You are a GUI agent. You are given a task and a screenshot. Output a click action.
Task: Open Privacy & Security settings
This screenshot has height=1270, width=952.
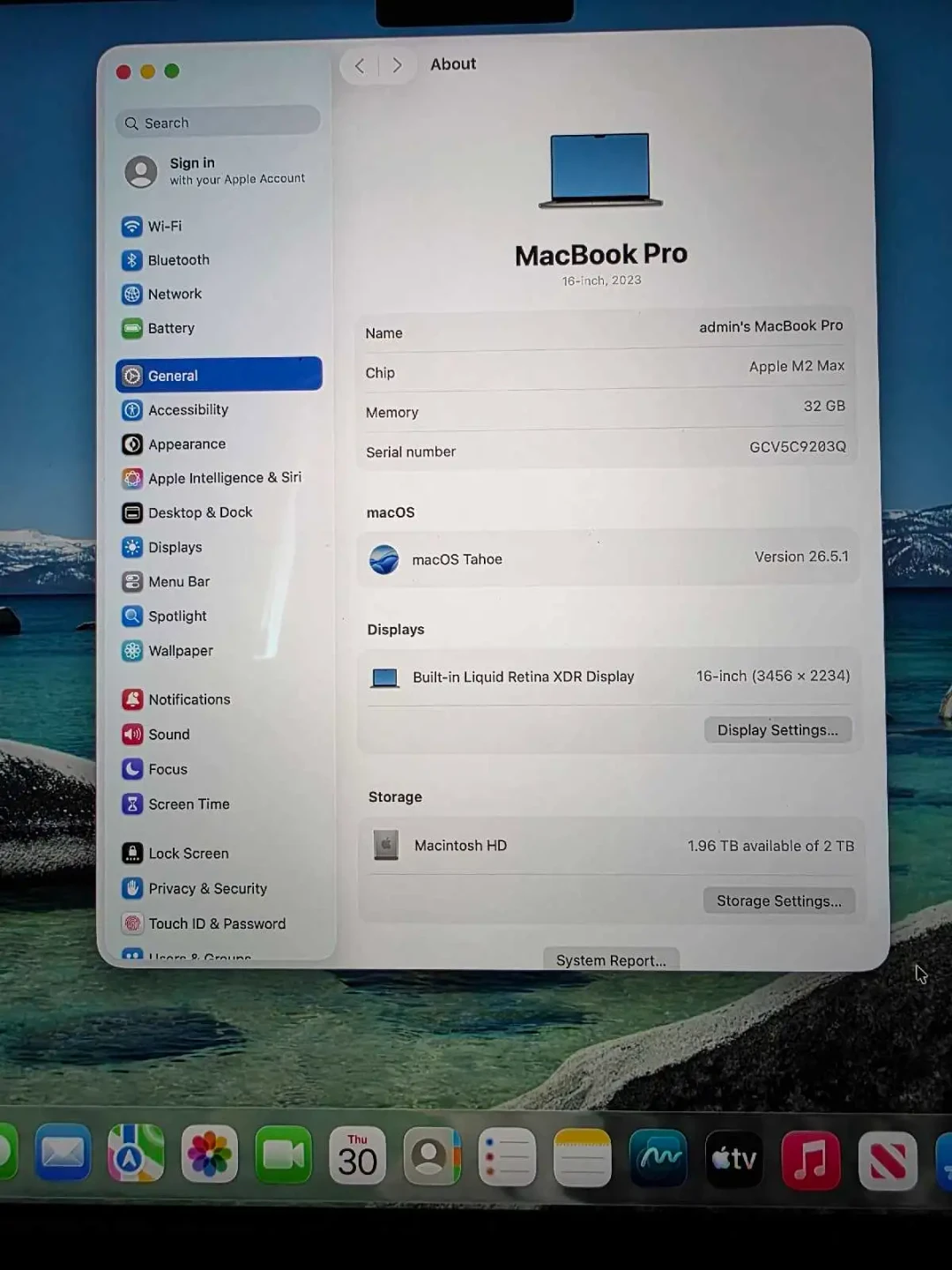click(219, 889)
